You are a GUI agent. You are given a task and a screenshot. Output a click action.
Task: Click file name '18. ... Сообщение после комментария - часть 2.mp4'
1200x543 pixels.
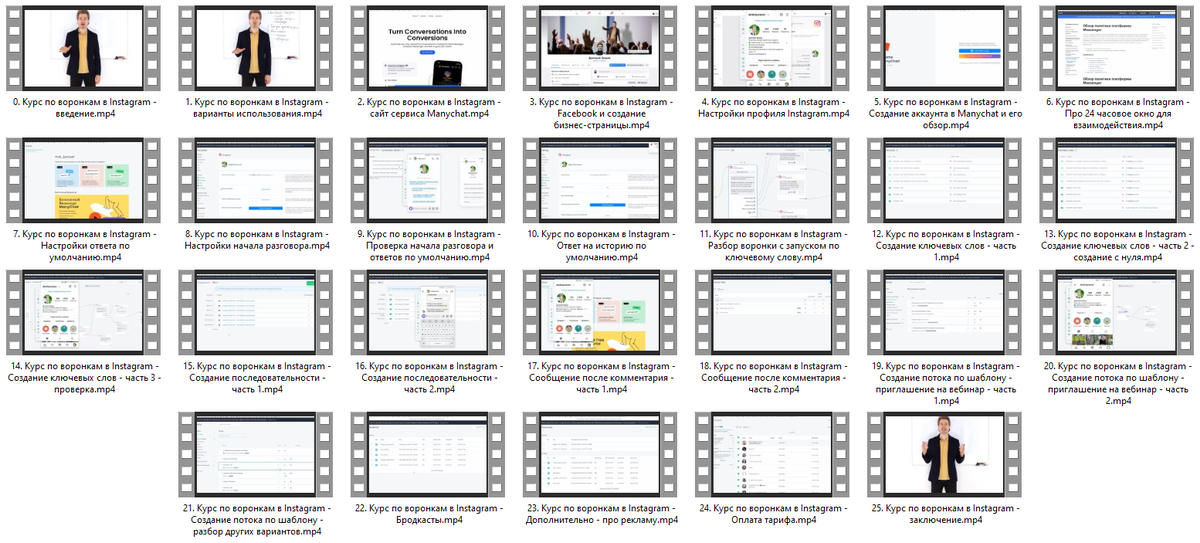[x=772, y=378]
